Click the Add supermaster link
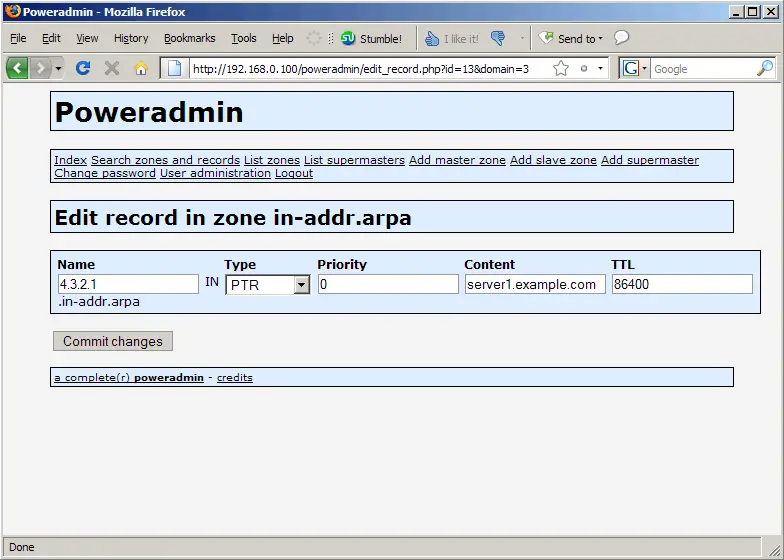The image size is (784, 560). 650,160
